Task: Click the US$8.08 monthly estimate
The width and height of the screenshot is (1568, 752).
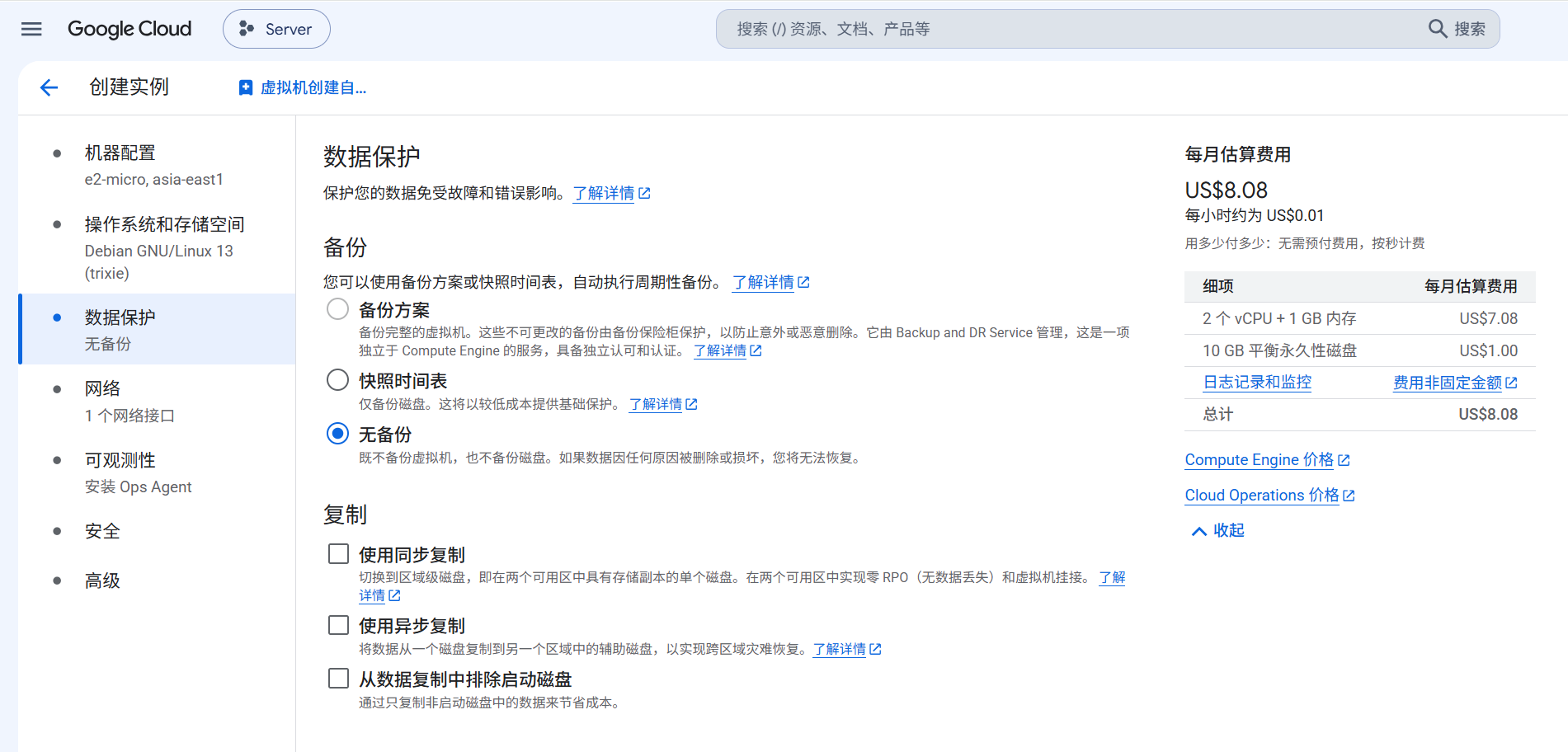Action: click(1226, 190)
